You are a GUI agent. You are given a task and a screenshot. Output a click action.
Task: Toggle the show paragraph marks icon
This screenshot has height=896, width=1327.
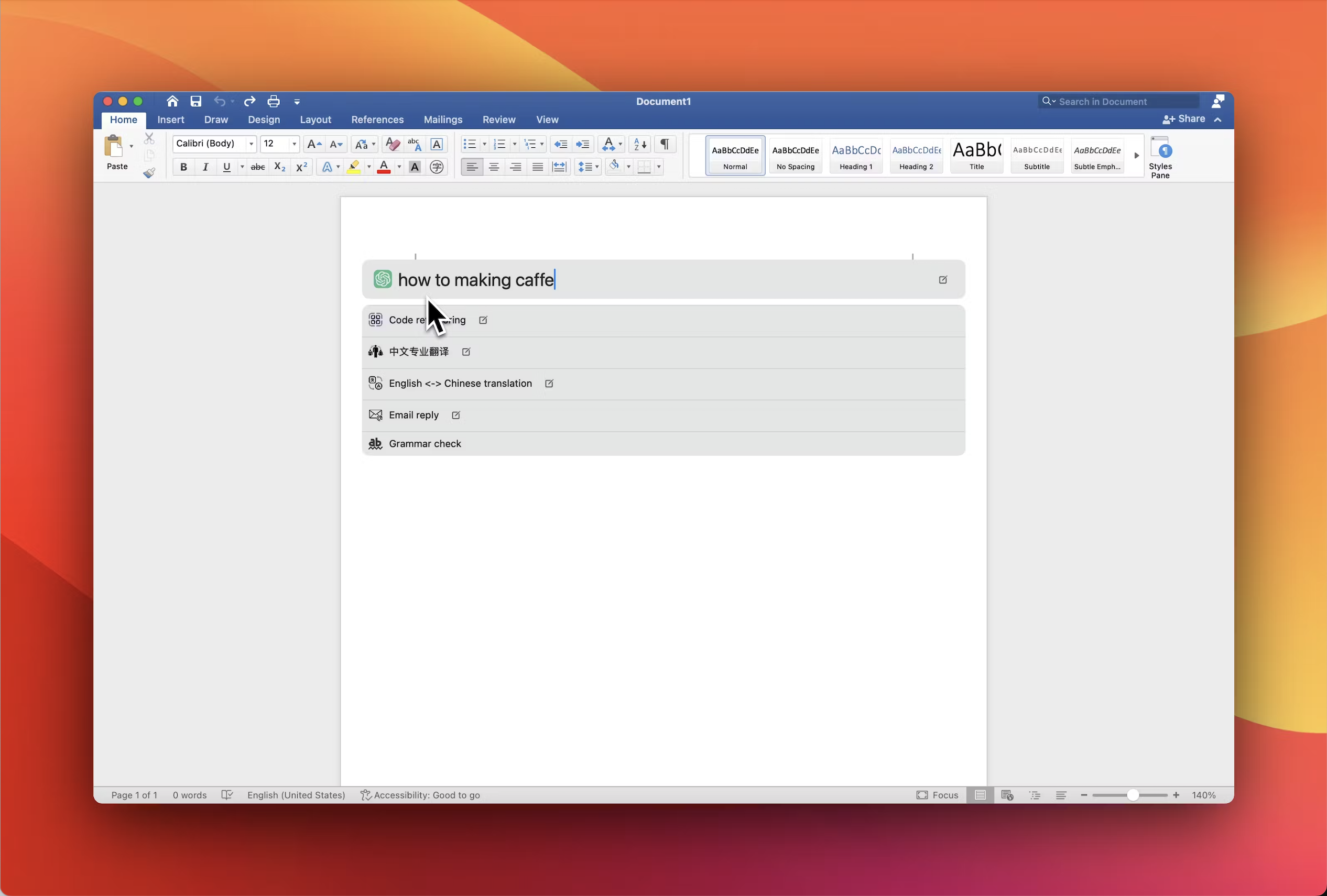665,145
